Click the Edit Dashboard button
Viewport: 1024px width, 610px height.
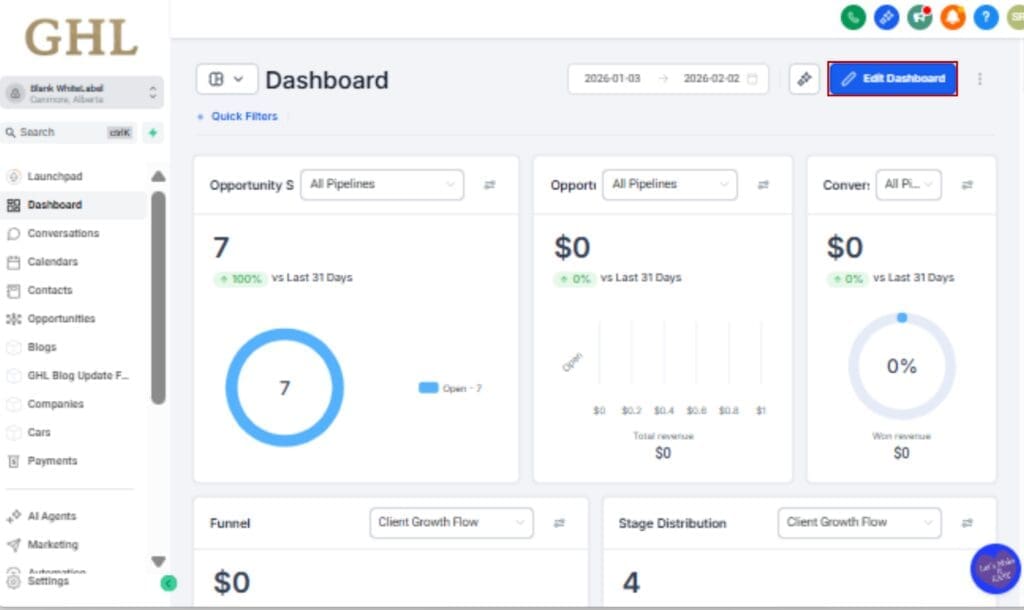point(892,78)
